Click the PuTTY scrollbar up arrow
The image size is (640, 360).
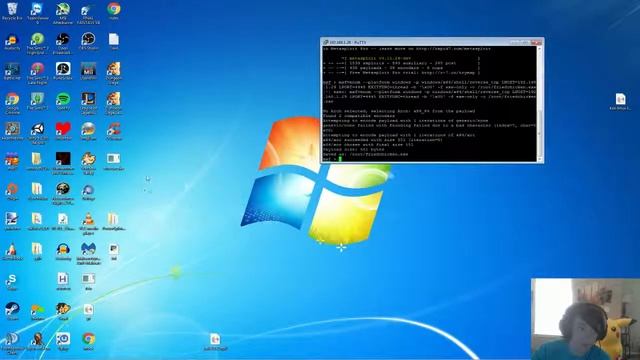540,49
